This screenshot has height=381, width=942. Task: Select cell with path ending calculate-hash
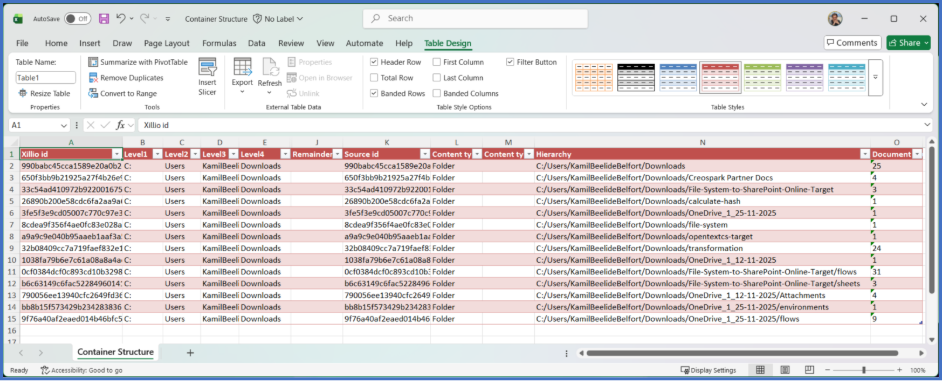pyautogui.click(x=702, y=201)
